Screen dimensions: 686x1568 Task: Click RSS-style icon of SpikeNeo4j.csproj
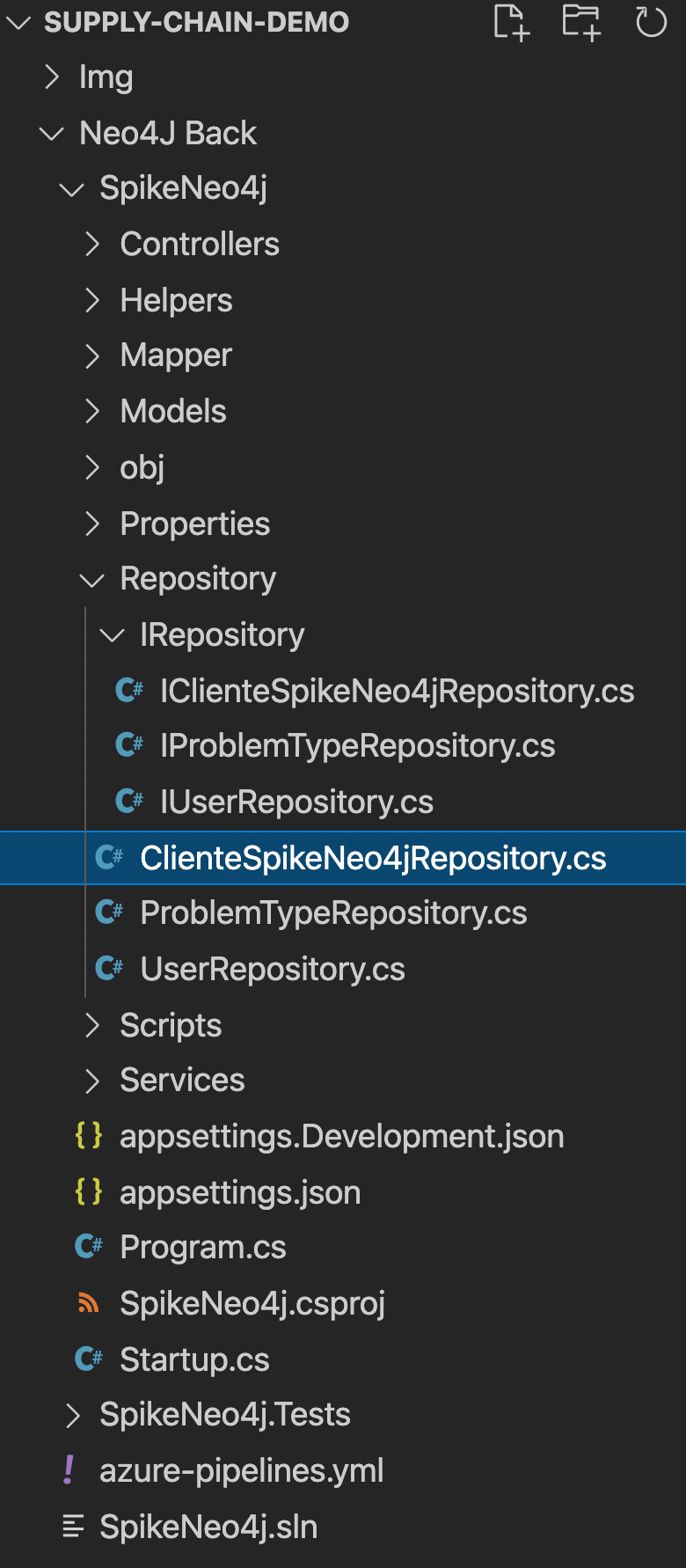coord(89,1303)
